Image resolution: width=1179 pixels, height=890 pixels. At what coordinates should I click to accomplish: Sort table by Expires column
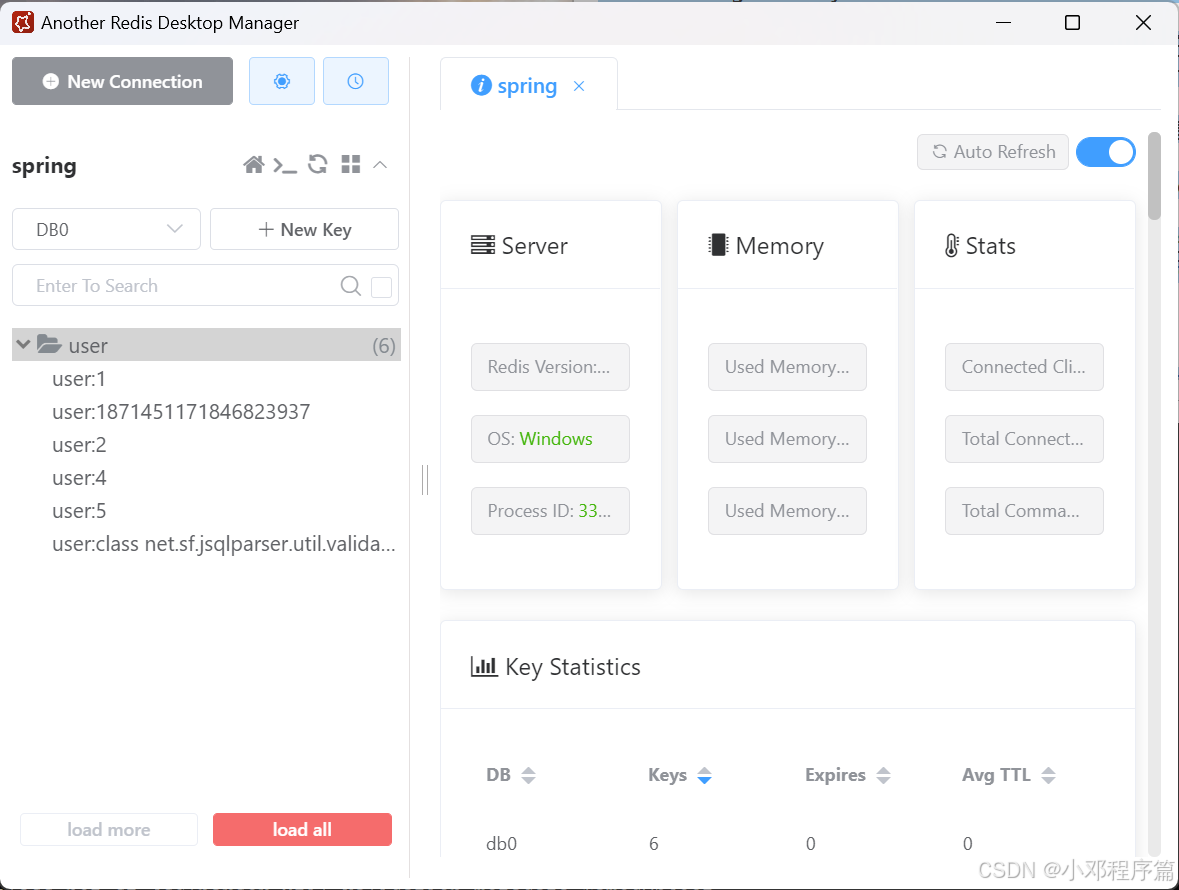click(x=883, y=775)
